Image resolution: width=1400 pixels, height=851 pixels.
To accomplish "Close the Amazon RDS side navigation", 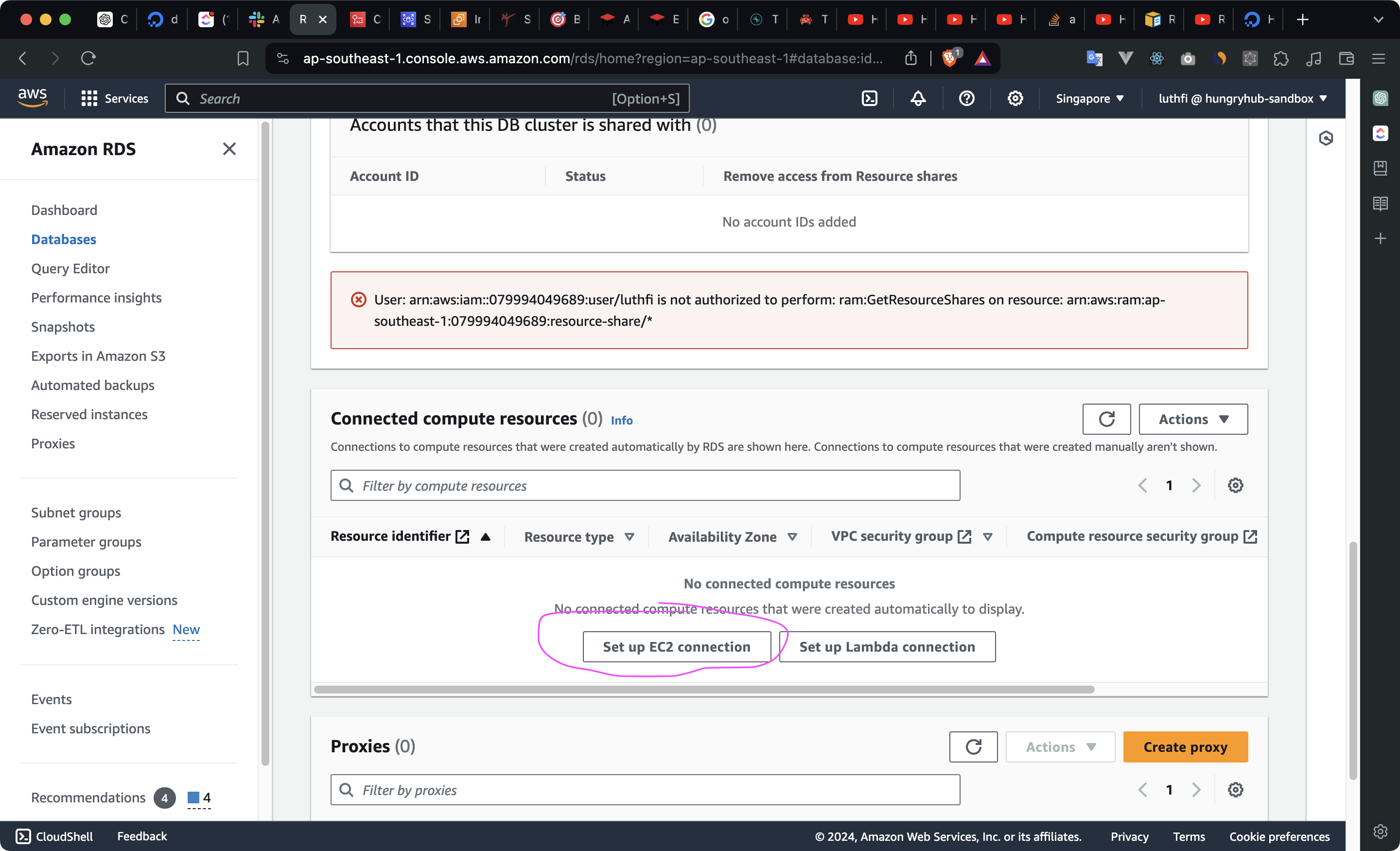I will (x=229, y=149).
